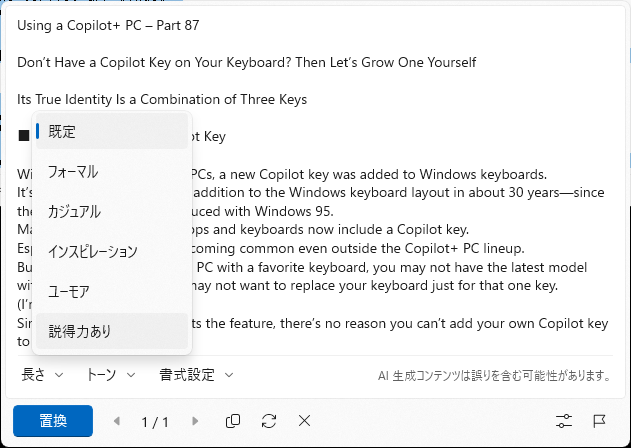This screenshot has width=631, height=448.
Task: Pick the カジュアル tone option
Action: (112, 212)
